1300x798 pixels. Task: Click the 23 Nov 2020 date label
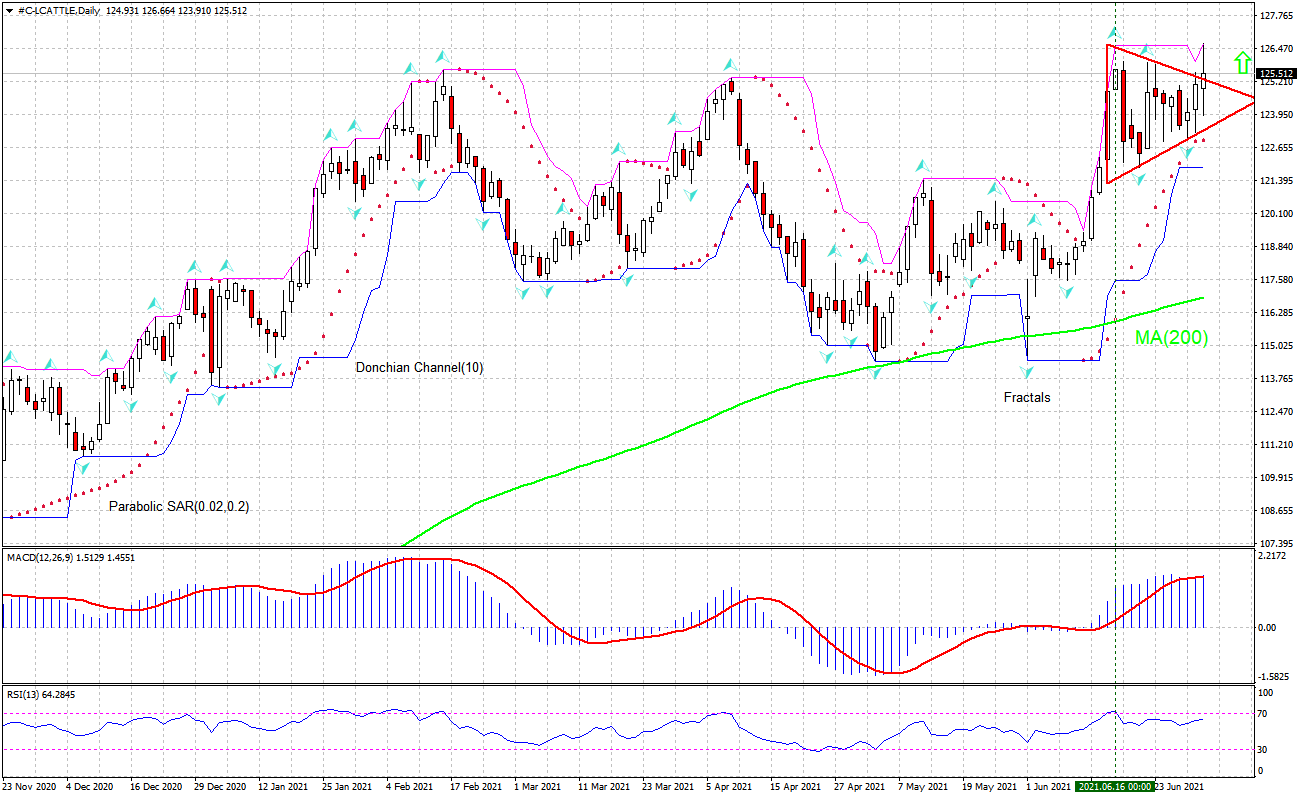click(x=30, y=786)
